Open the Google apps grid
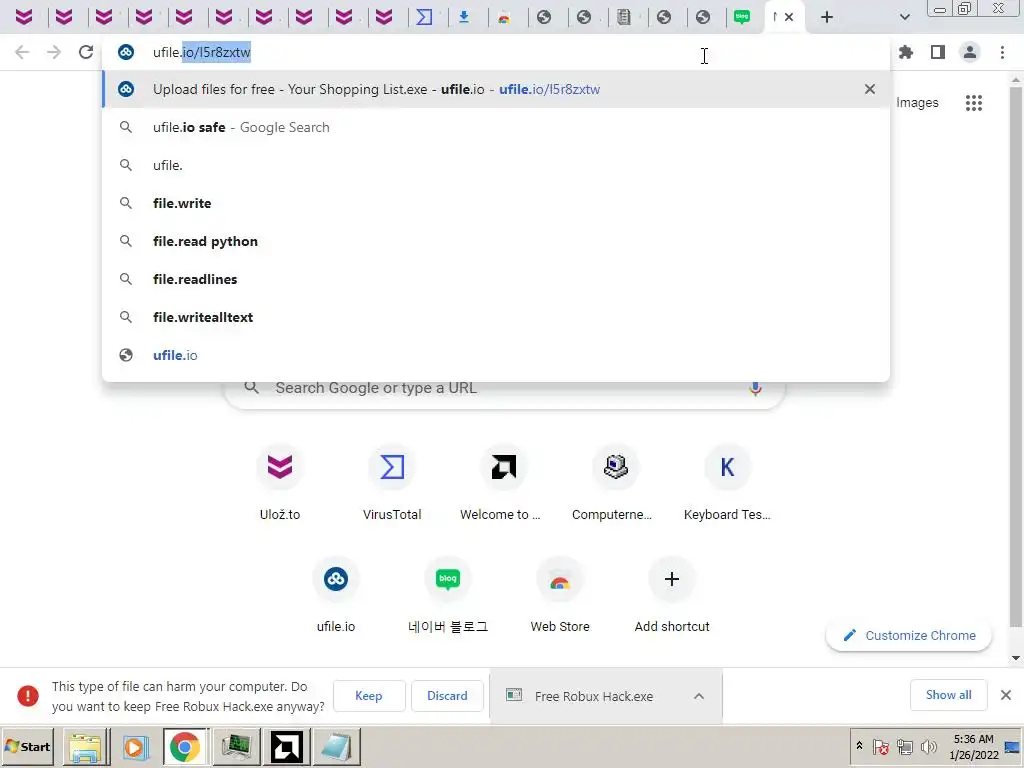Image resolution: width=1024 pixels, height=768 pixels. 974,103
